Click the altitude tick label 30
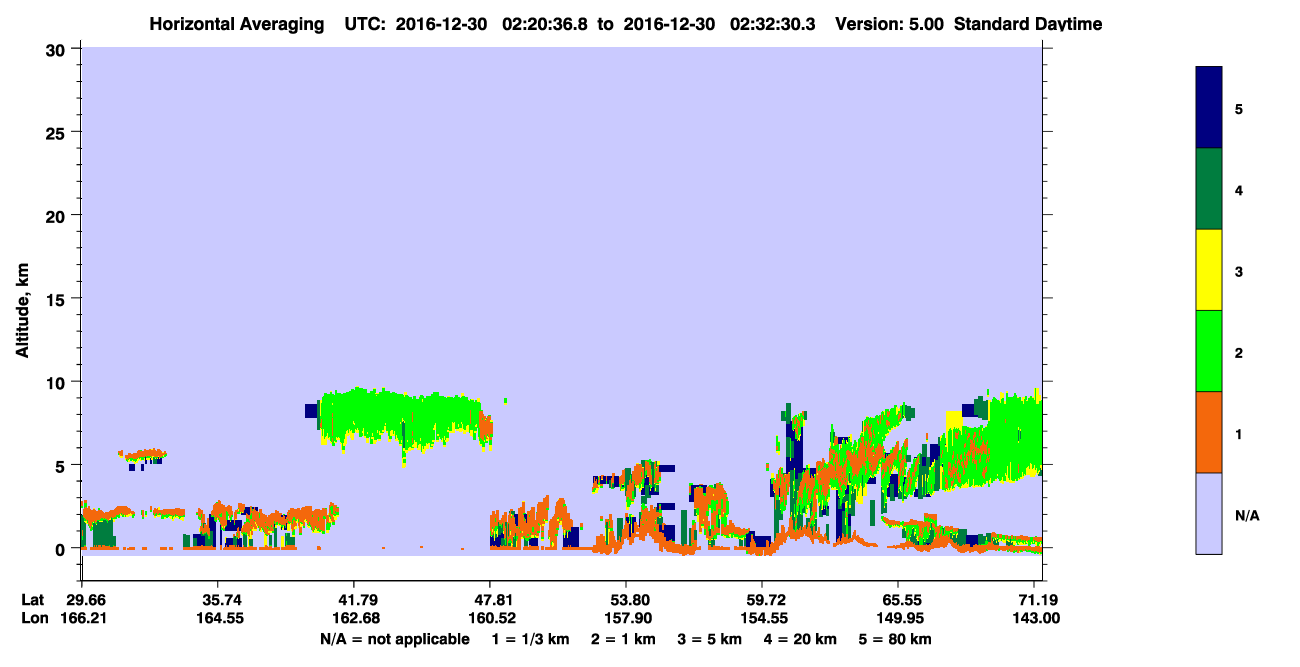The image size is (1300, 667). [x=58, y=49]
